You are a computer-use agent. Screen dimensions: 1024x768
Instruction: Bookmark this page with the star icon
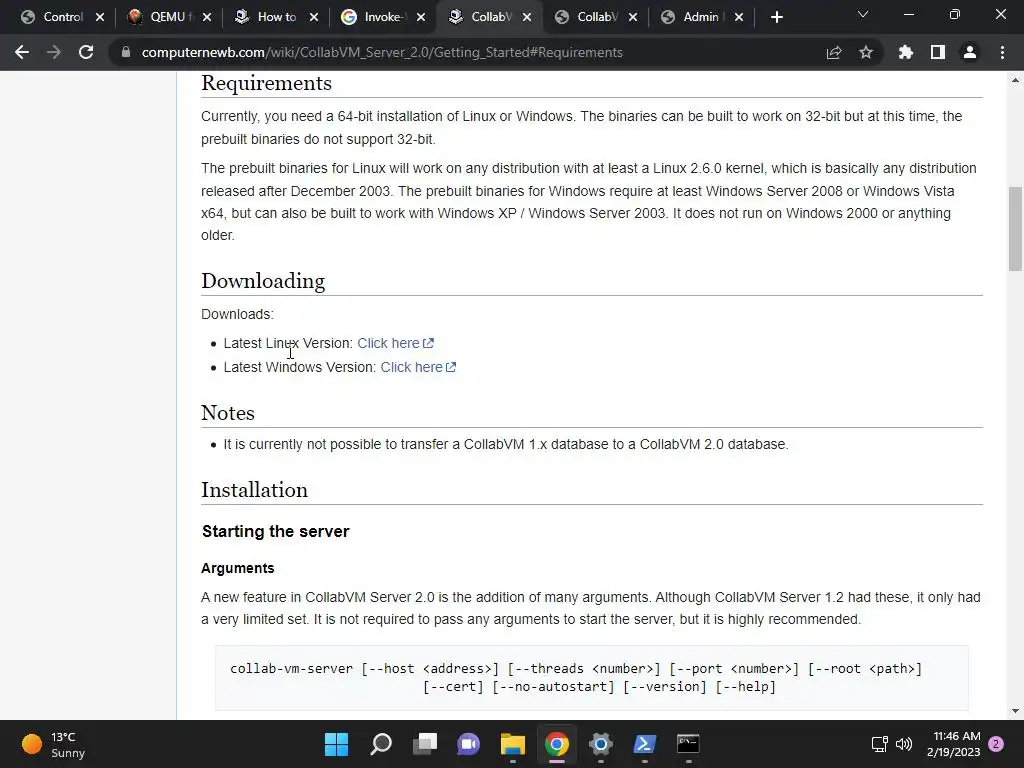coord(866,52)
